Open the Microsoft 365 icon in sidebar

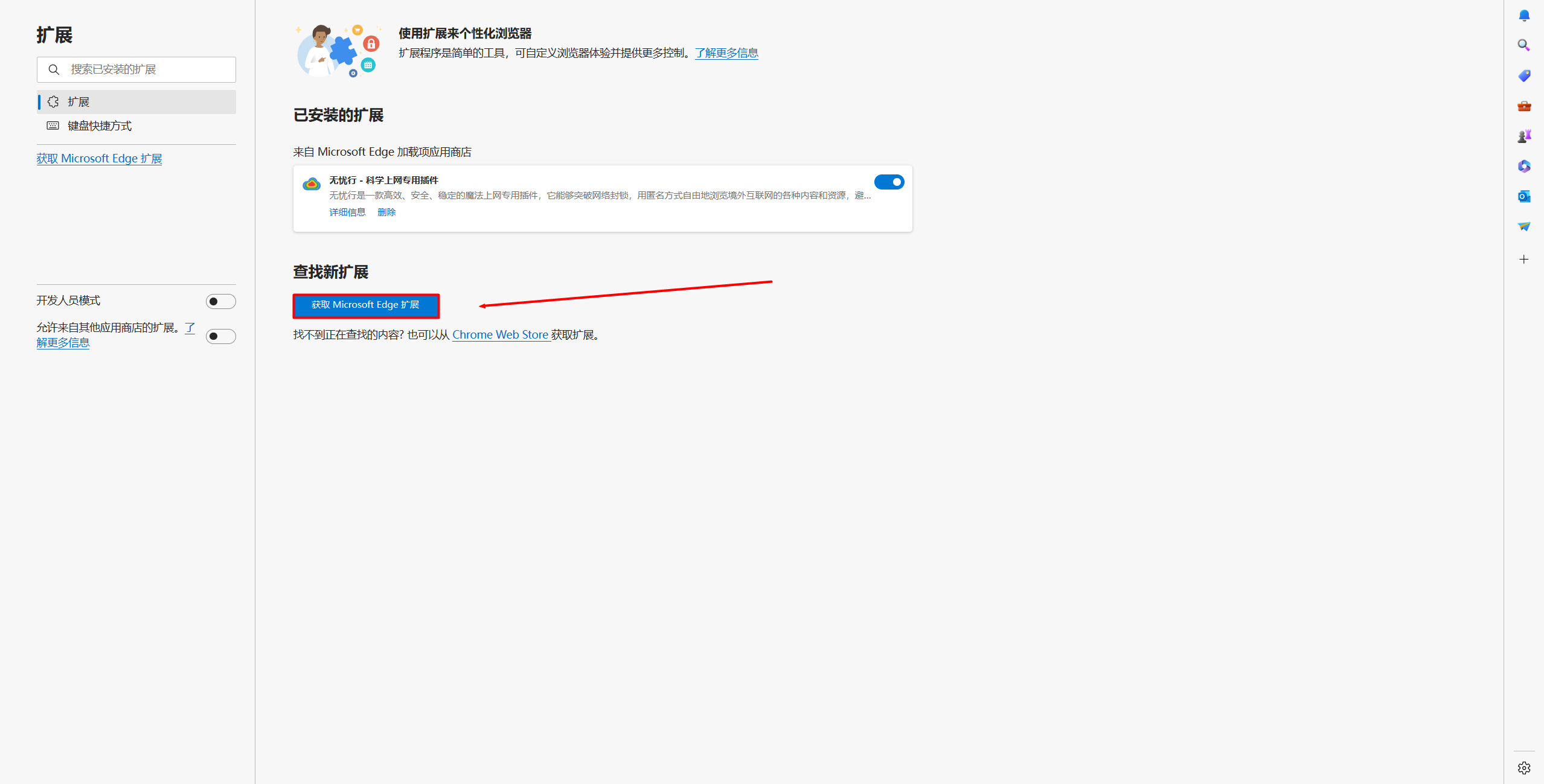tap(1523, 166)
